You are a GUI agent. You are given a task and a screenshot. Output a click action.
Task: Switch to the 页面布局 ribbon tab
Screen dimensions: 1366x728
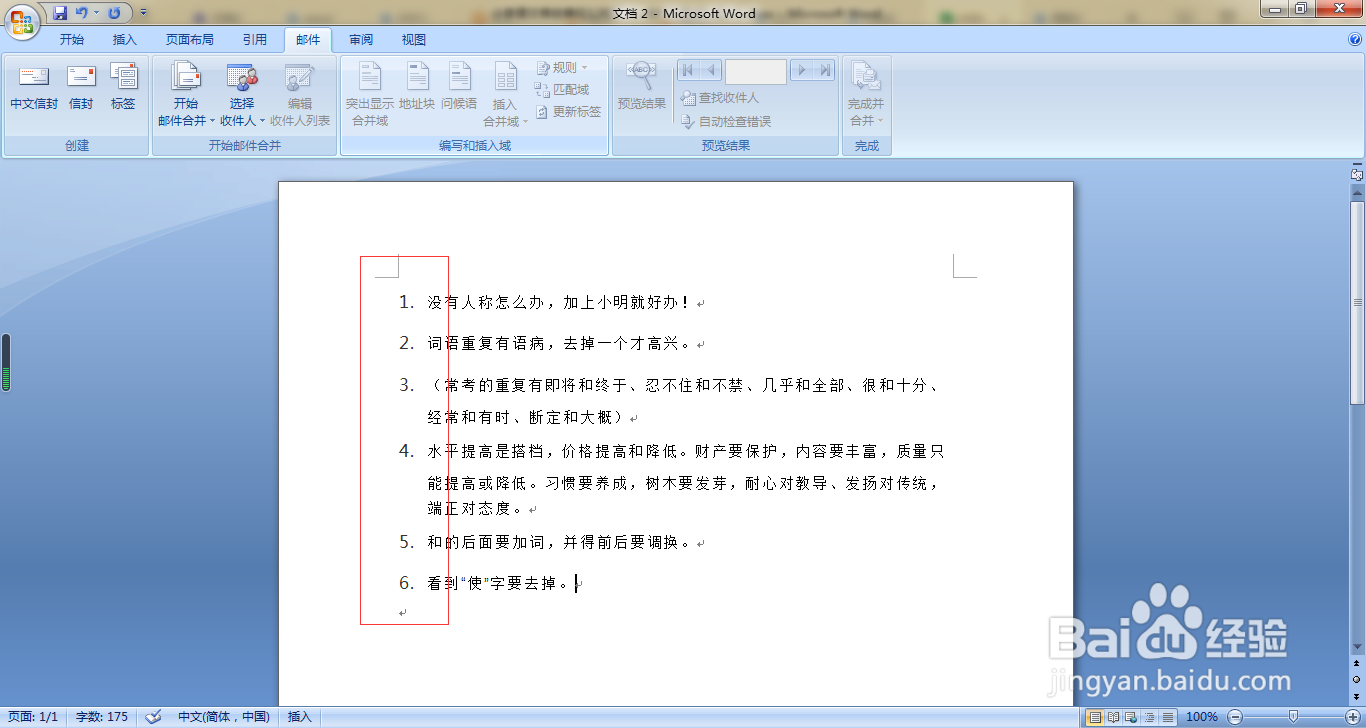190,40
